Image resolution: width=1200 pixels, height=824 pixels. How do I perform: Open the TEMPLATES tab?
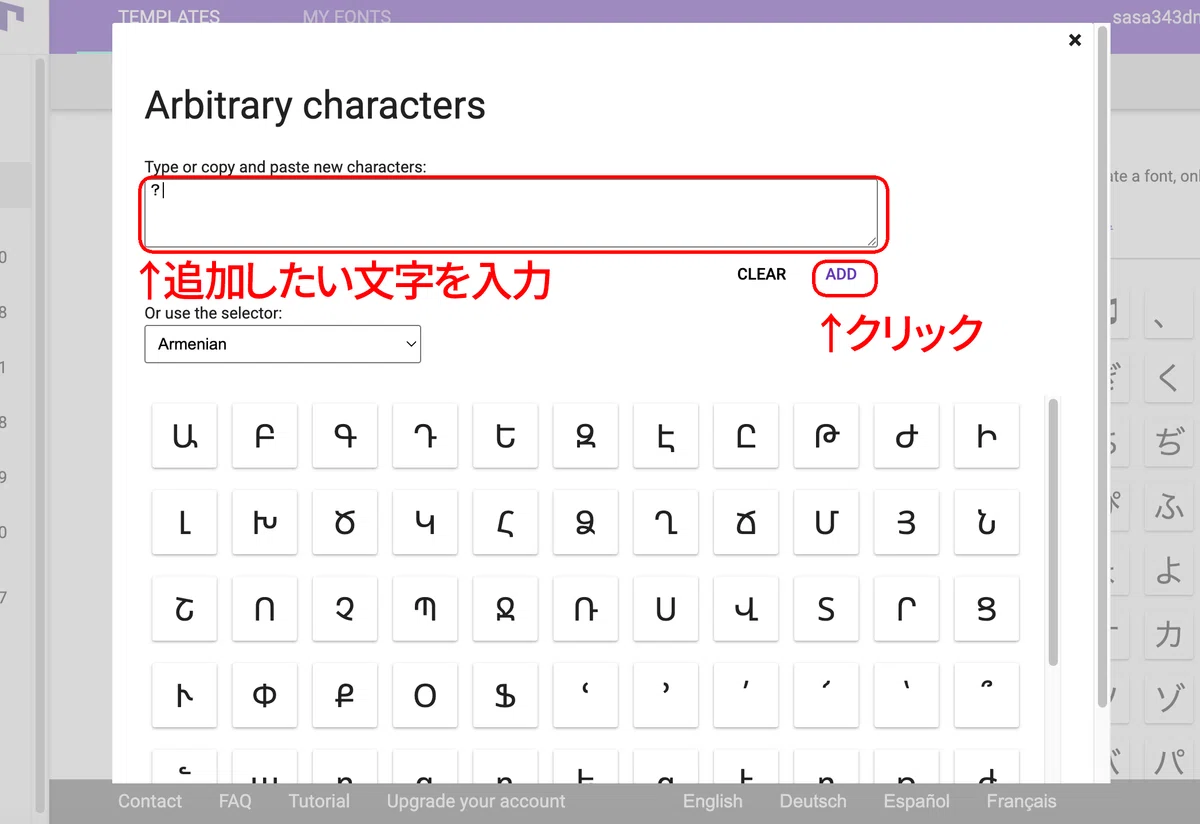tap(169, 17)
